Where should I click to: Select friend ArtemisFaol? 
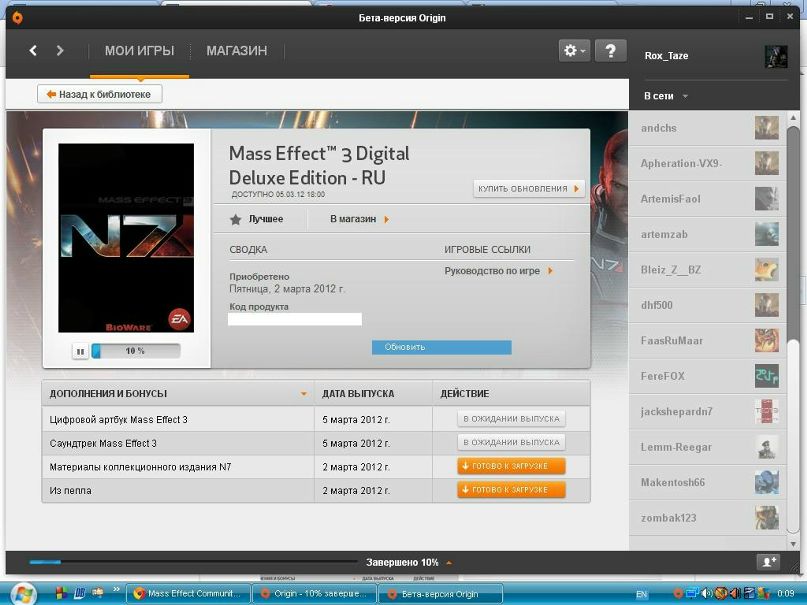click(707, 199)
